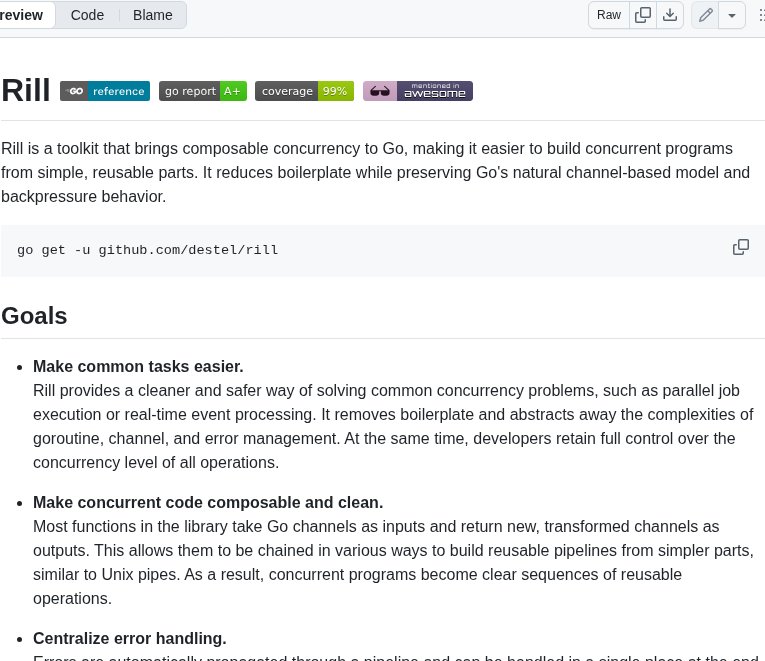Switch to the Preview tab
This screenshot has width=765, height=661.
(22, 15)
